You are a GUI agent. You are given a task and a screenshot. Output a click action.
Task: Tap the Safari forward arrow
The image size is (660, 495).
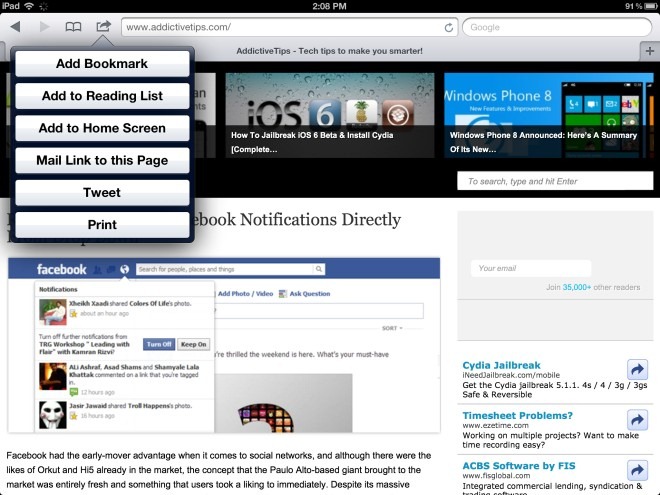(44, 27)
